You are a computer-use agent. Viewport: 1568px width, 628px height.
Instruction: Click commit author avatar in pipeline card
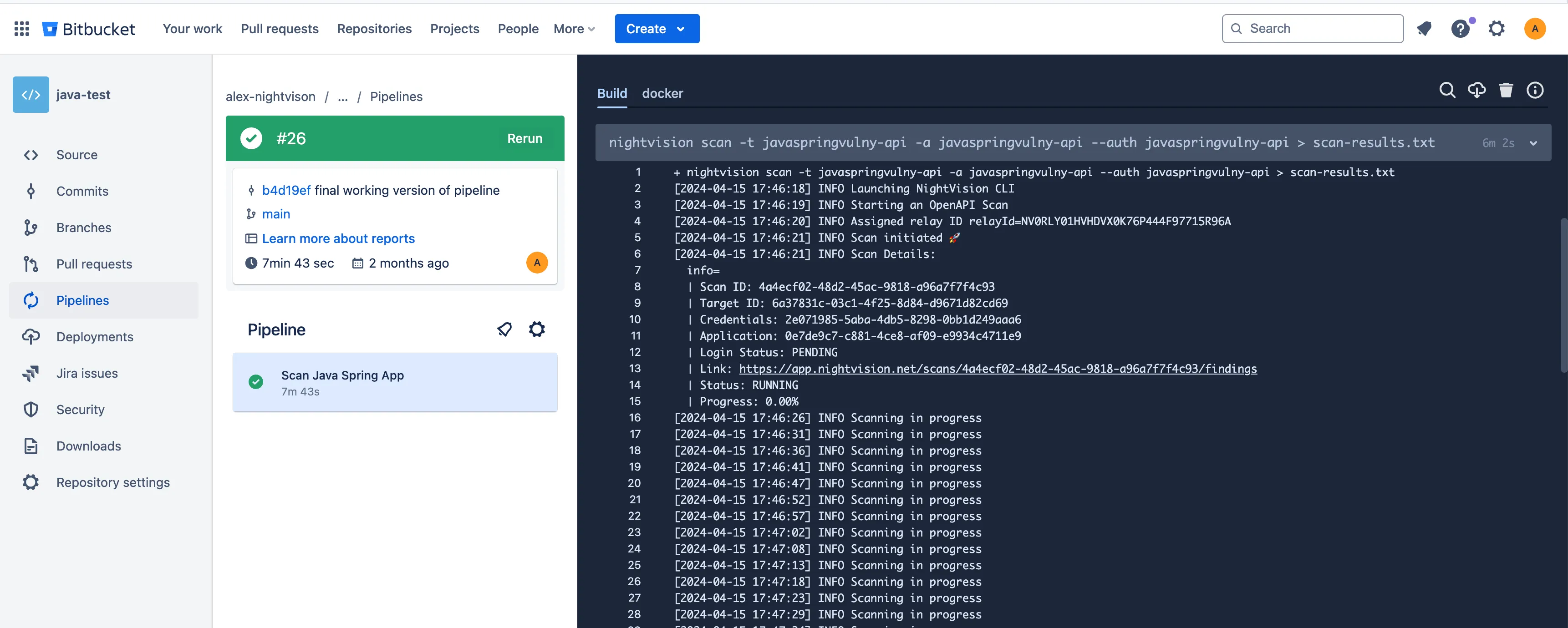tap(537, 263)
